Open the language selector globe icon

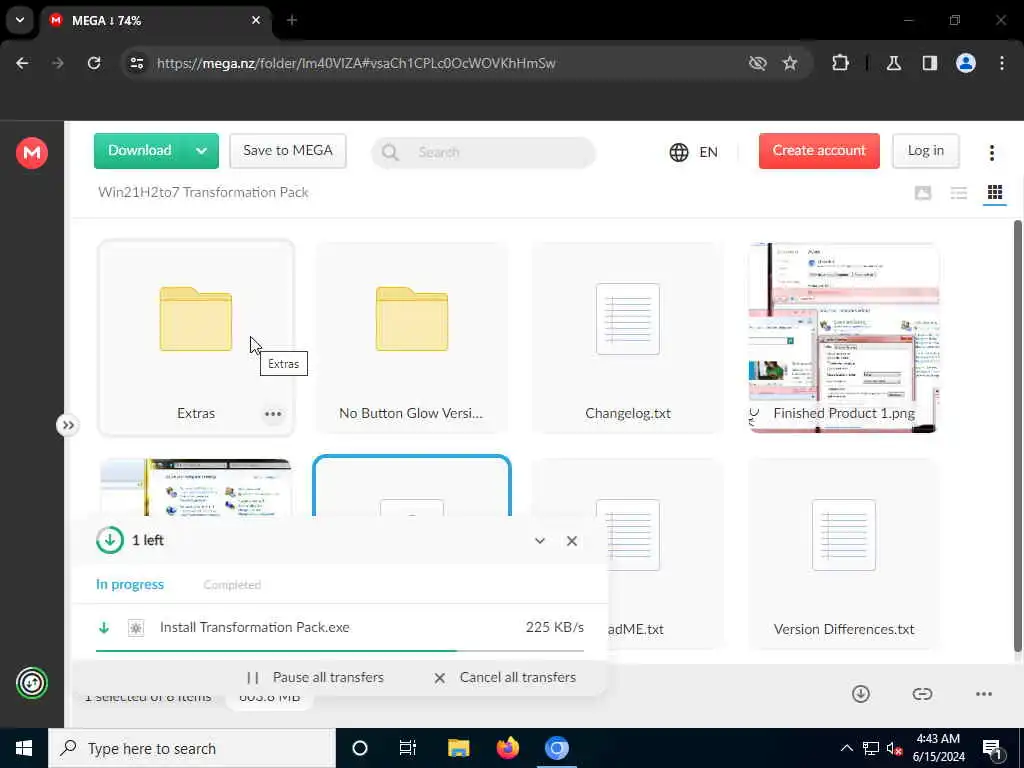(x=679, y=152)
